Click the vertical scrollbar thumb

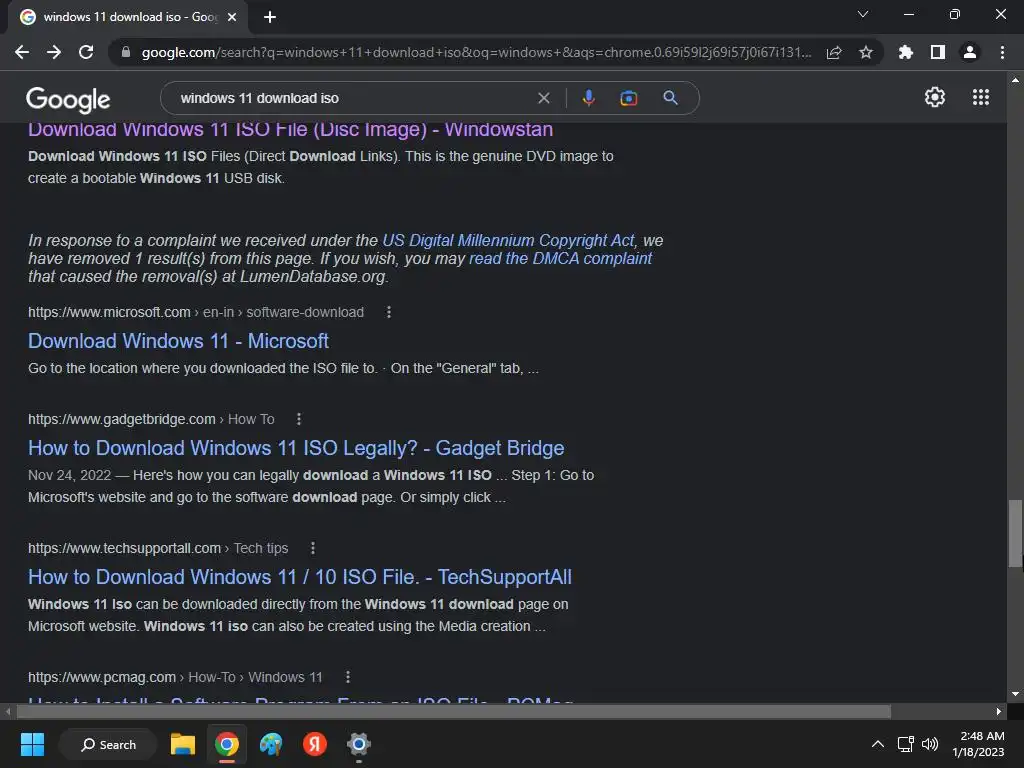pos(1015,534)
